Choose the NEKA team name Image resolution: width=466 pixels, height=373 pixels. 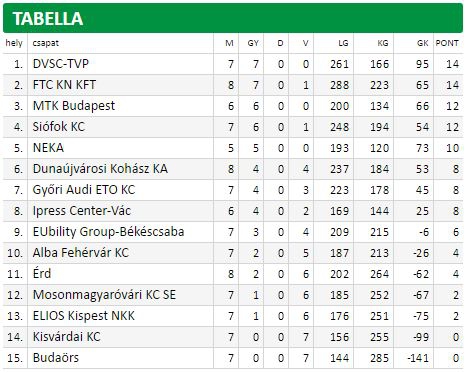pos(48,148)
